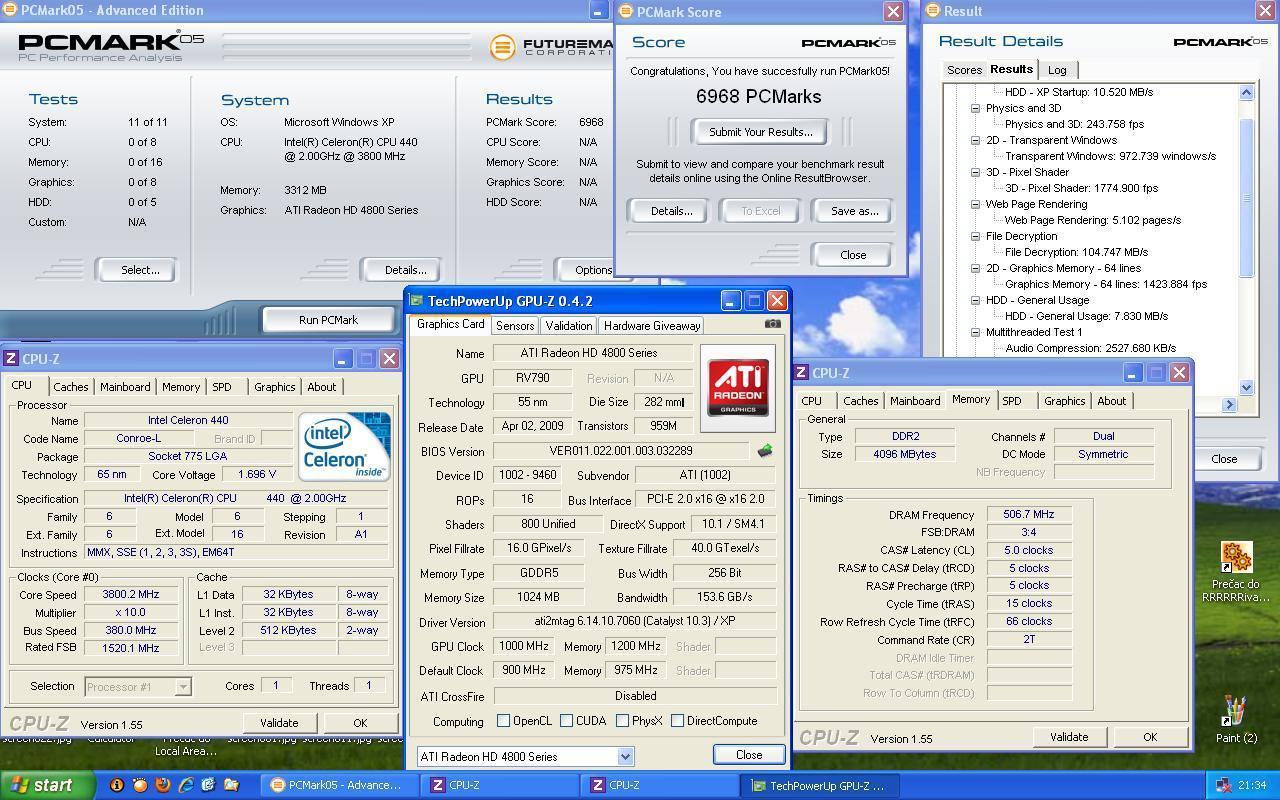Open the Log tab in Result window
The image size is (1280, 800).
pyautogui.click(x=1057, y=70)
